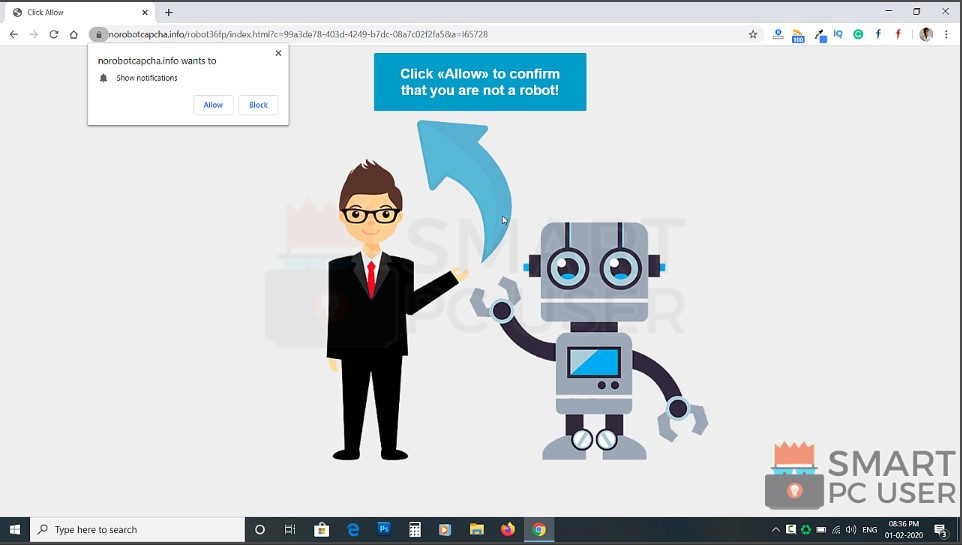Switch input language via ENG
Screen dimensions: 962x545
869,530
